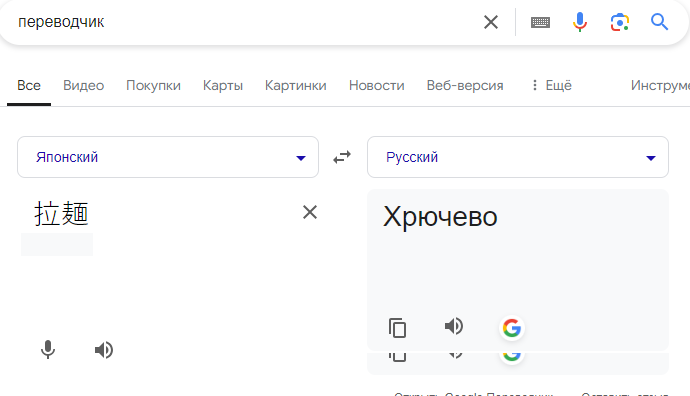
Task: Open the on-screen keyboard icon
Action: [540, 22]
